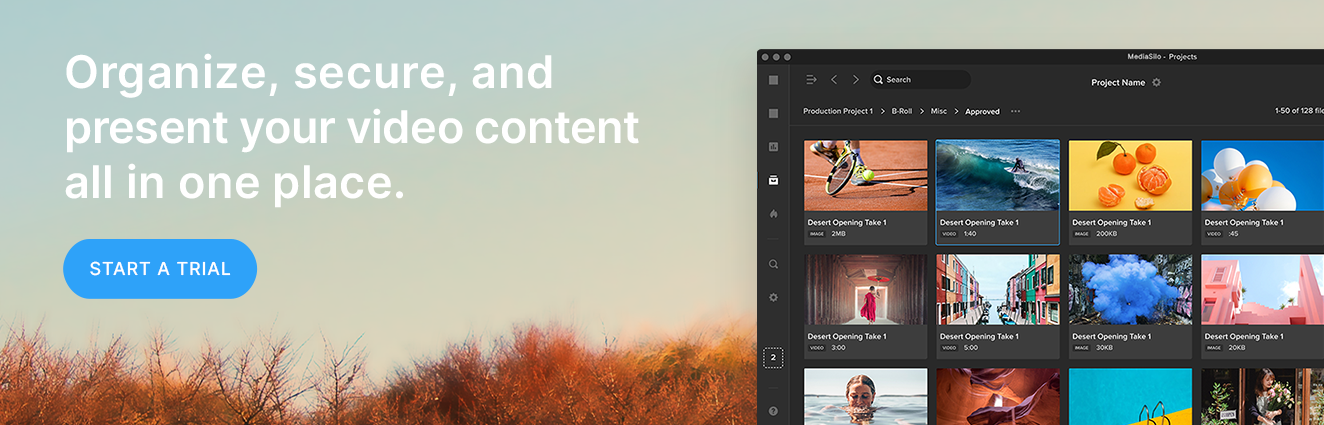Image resolution: width=1324 pixels, height=425 pixels.
Task: Toggle the sidebar list menu icon
Action: pos(811,80)
